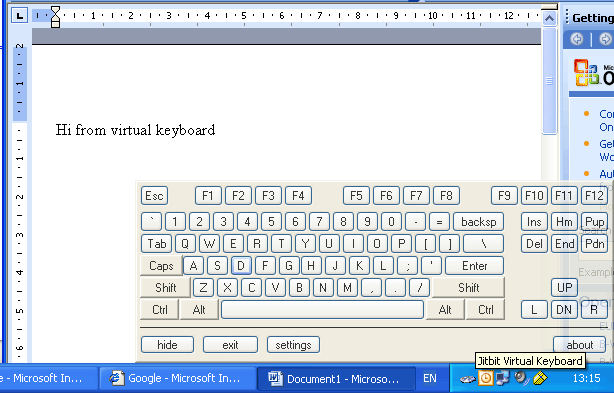Click the Microsoft Office logo in task pane
Screen dimensions: 614x393
coord(586,73)
